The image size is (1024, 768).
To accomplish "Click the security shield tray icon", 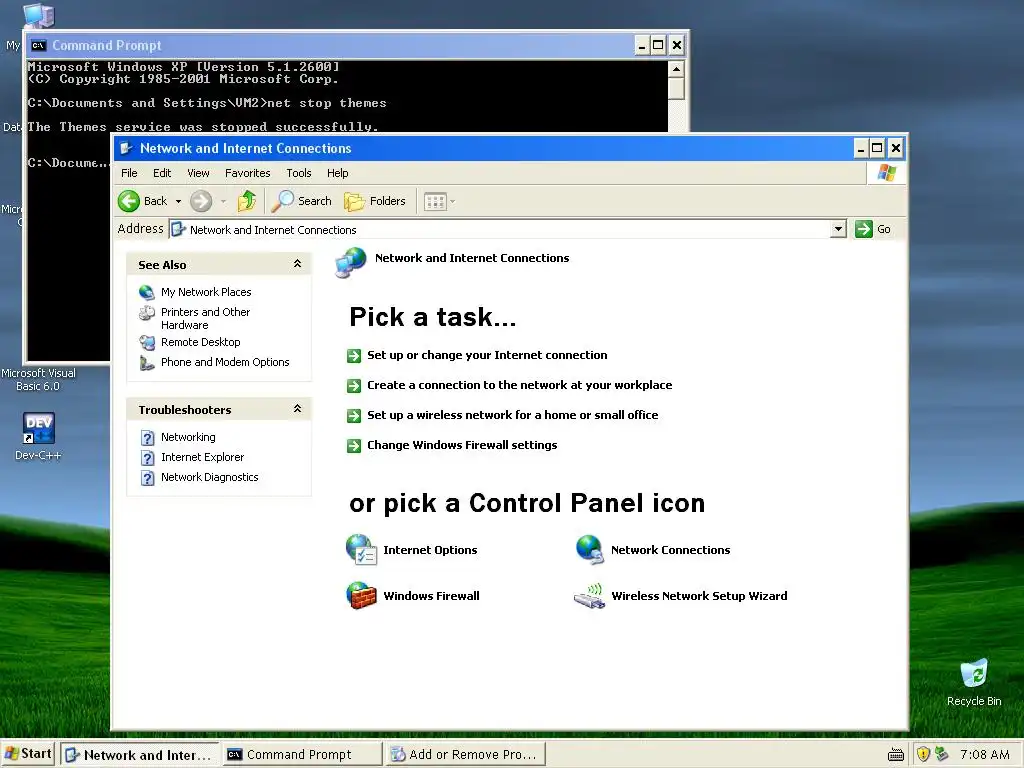I will coord(923,754).
